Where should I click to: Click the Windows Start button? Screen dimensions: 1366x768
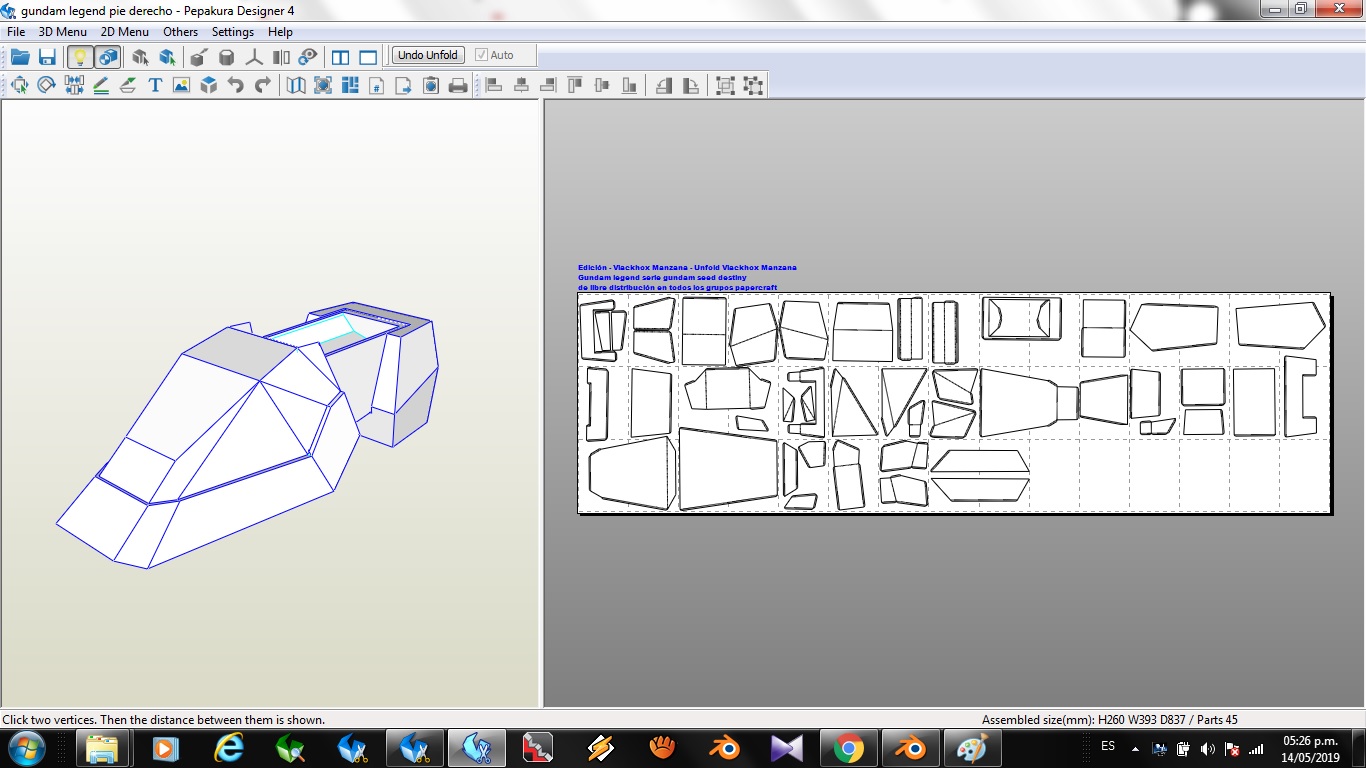26,748
